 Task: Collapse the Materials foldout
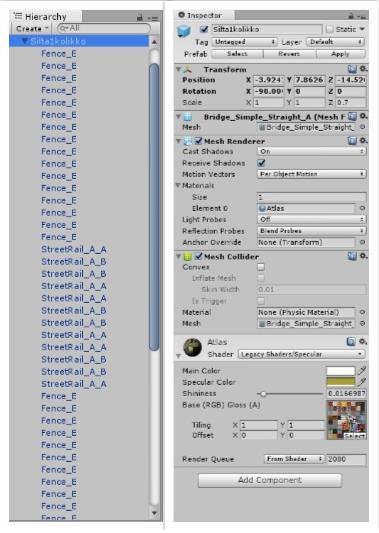coord(178,185)
